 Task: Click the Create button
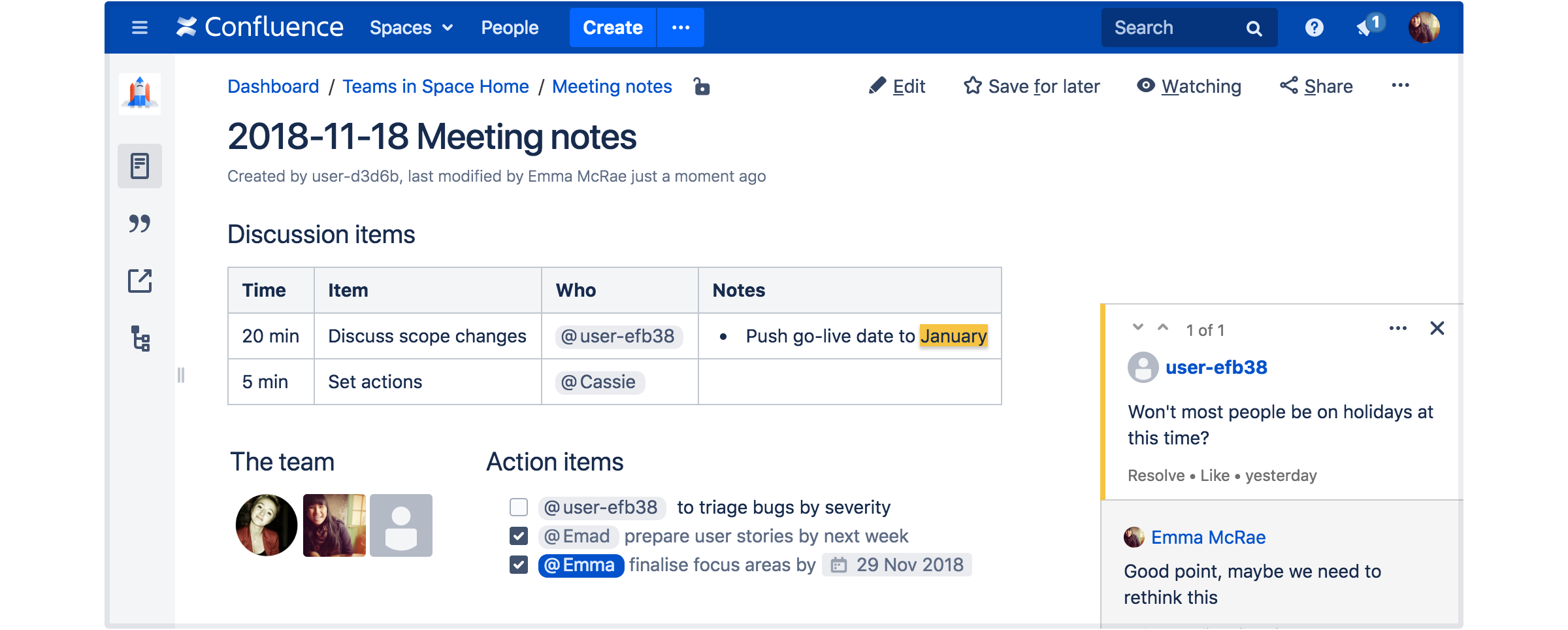pos(612,27)
